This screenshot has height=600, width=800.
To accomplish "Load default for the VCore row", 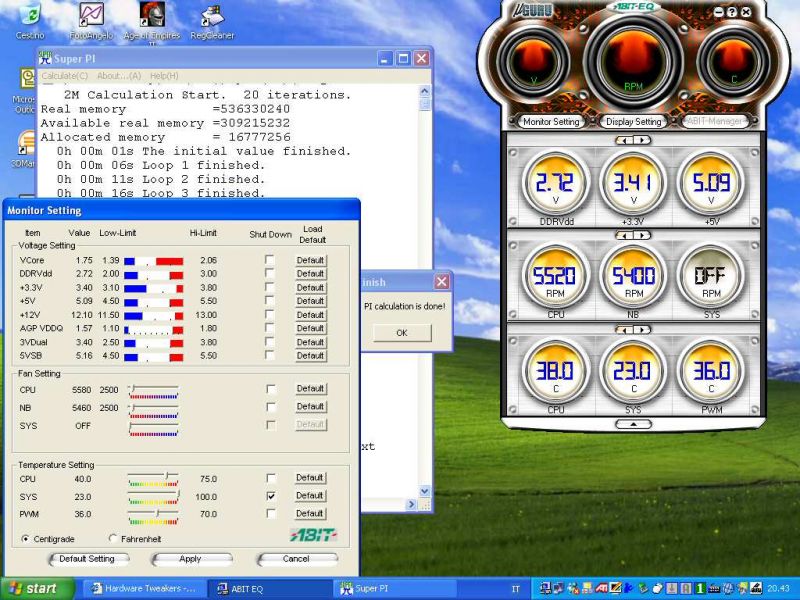I will 310,260.
